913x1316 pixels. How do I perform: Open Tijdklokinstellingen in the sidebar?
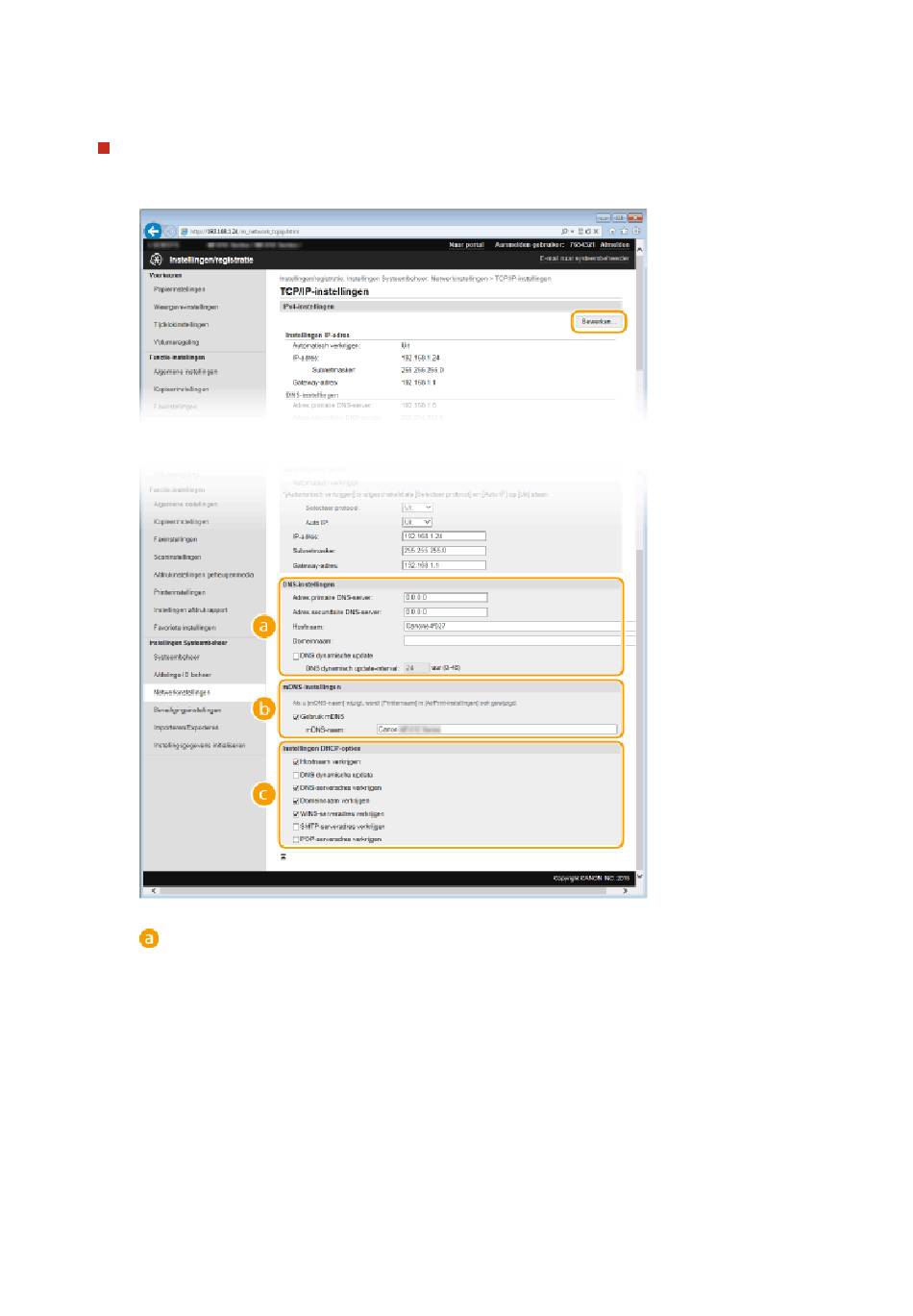pyautogui.click(x=182, y=325)
